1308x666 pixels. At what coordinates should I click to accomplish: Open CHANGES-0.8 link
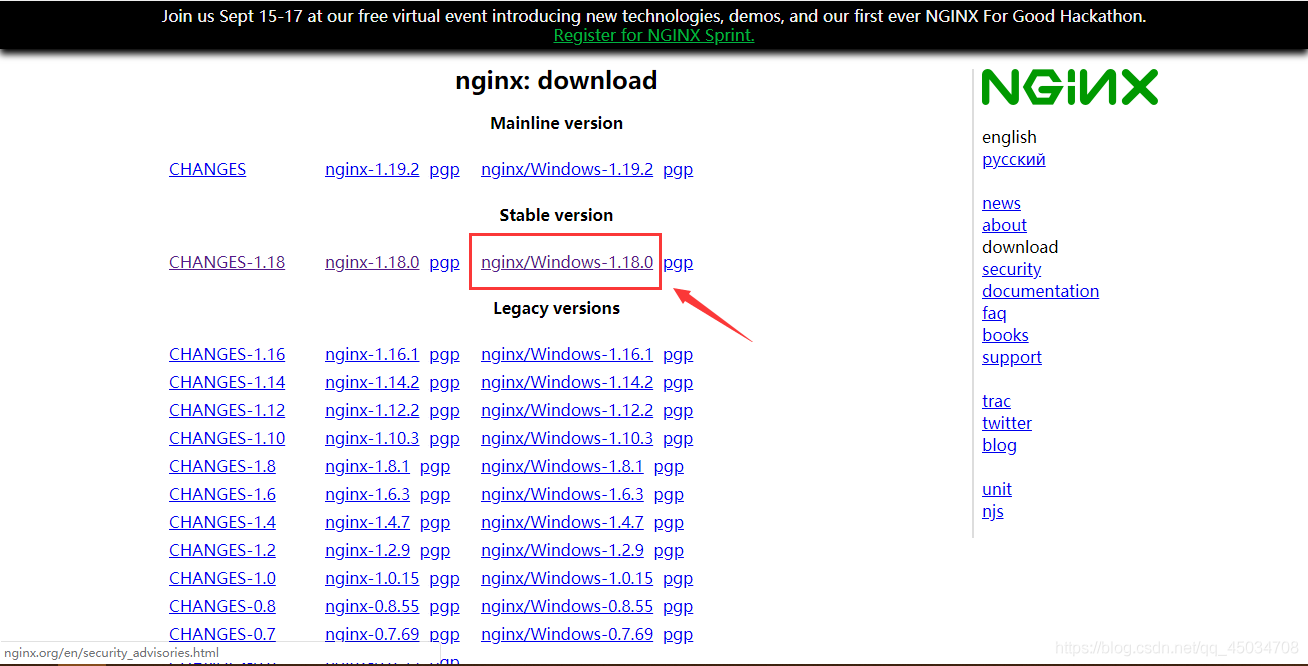click(222, 606)
